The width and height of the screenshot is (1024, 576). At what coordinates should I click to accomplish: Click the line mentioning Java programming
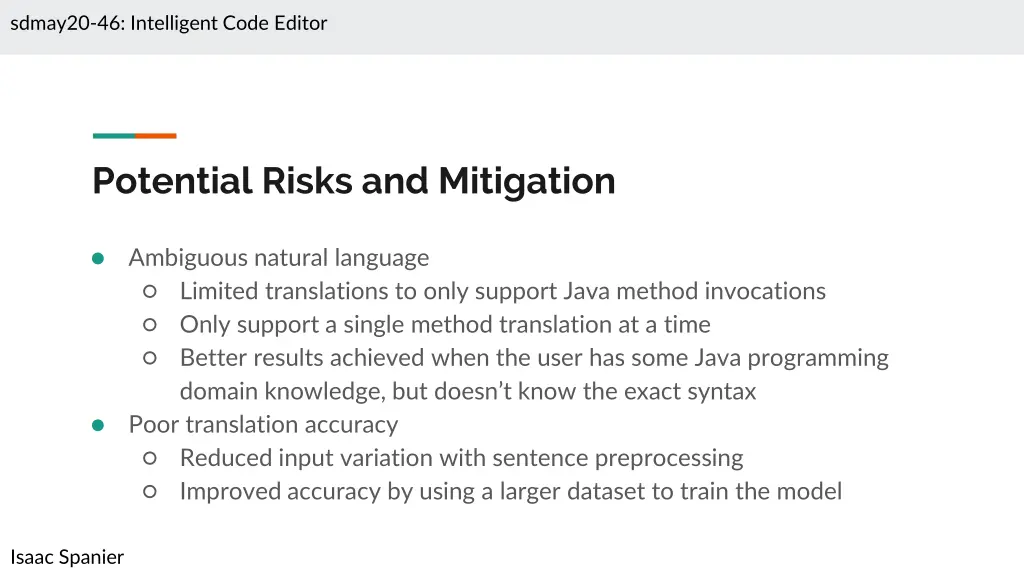534,358
